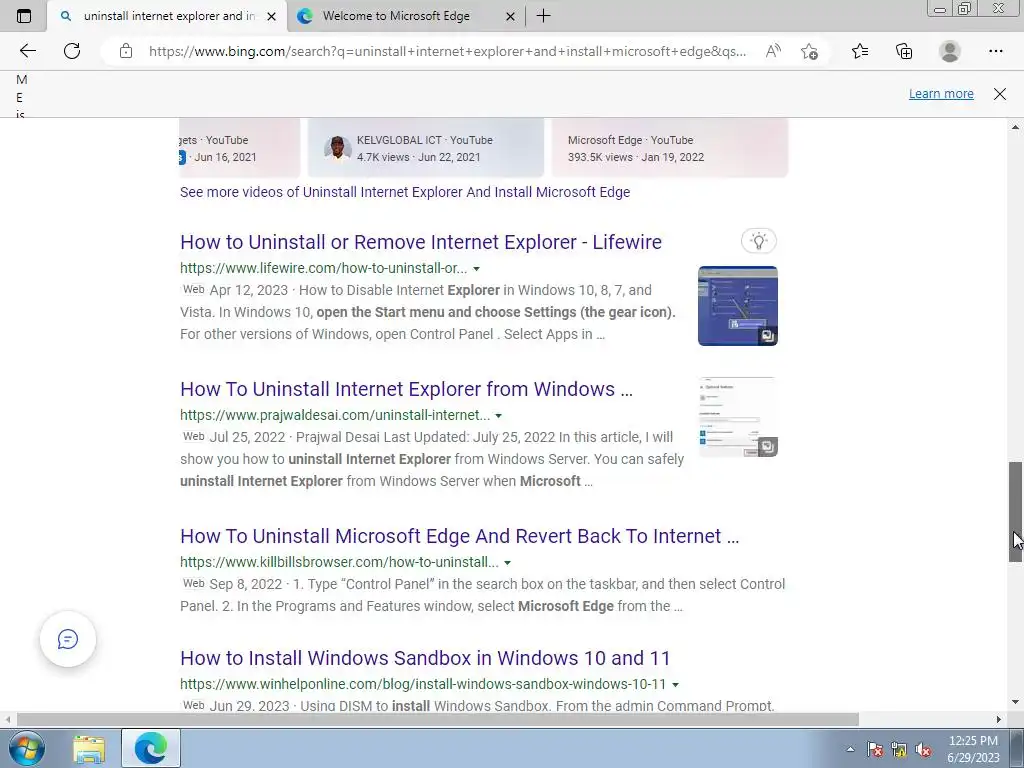The image size is (1024, 768).
Task: Reload the page with the Refresh icon
Action: click(72, 51)
